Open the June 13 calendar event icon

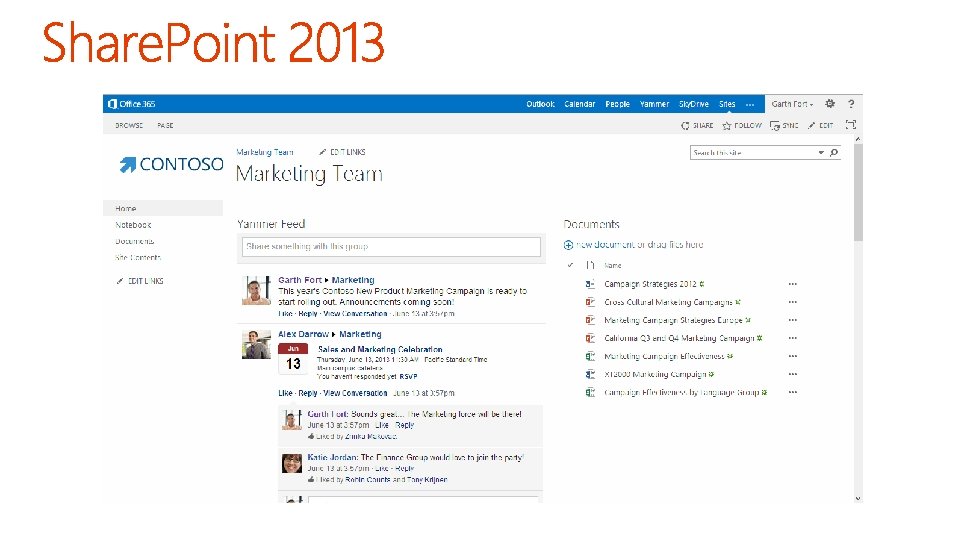pyautogui.click(x=293, y=359)
